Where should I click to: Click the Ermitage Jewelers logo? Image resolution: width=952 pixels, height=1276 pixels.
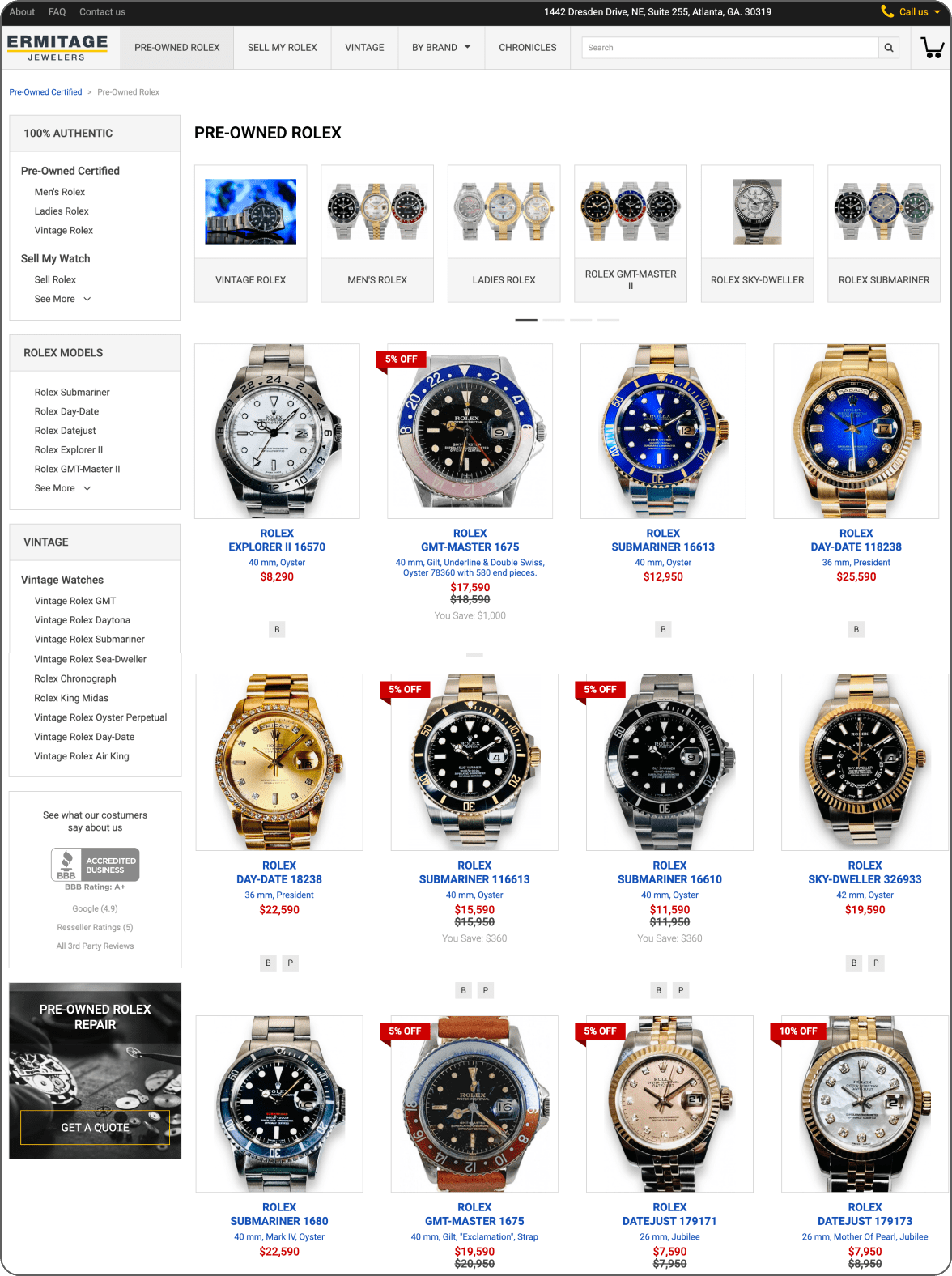coord(57,47)
